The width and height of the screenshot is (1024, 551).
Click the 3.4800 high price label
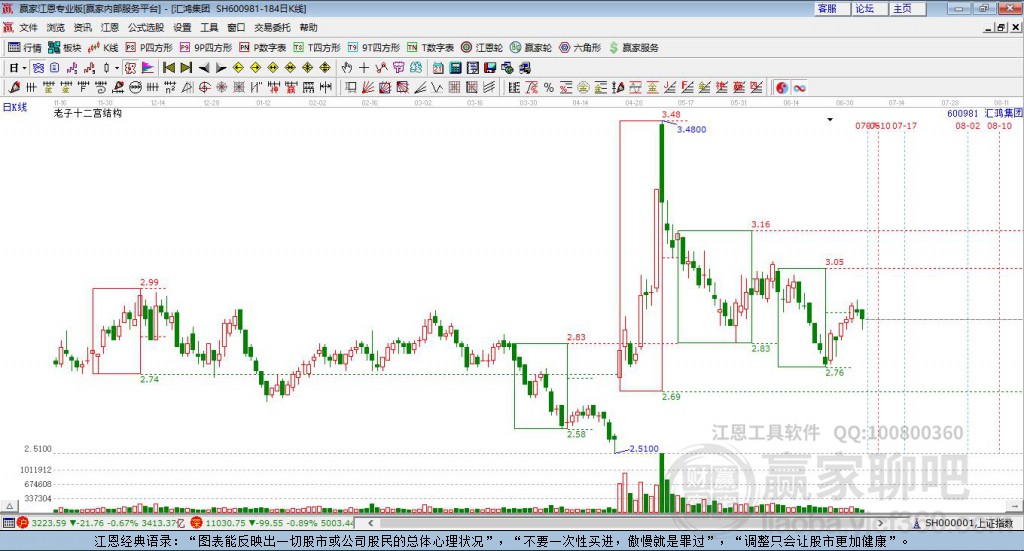pyautogui.click(x=692, y=129)
